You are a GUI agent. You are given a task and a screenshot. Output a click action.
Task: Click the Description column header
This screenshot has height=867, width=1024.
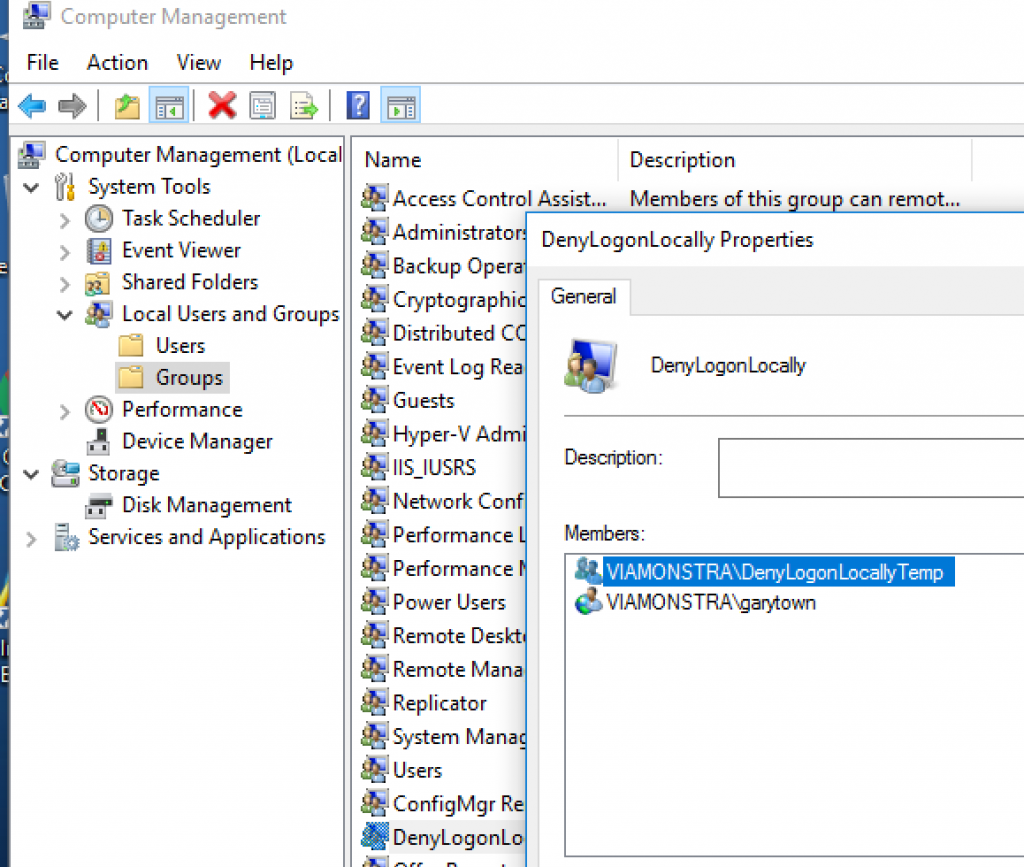pyautogui.click(x=682, y=159)
